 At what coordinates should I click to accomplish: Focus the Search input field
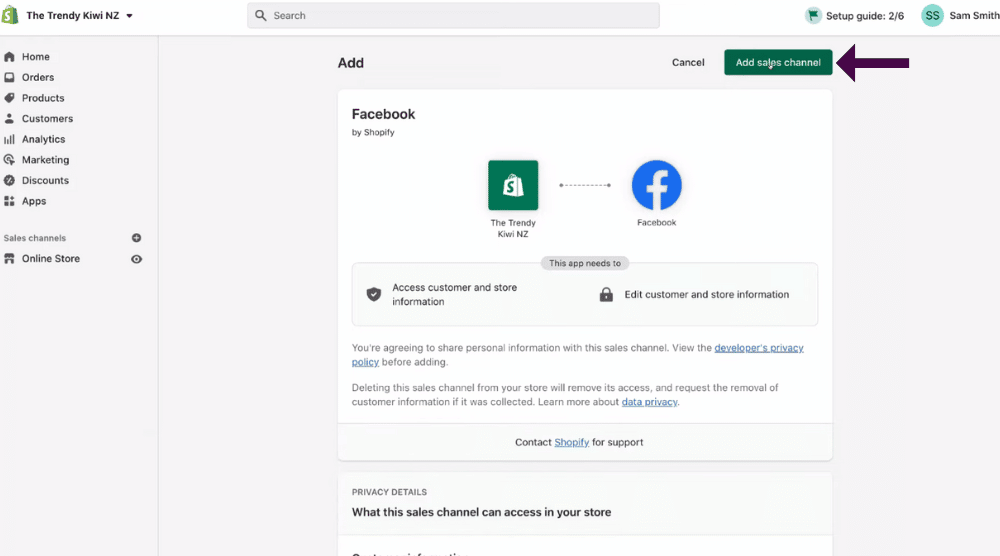[453, 15]
